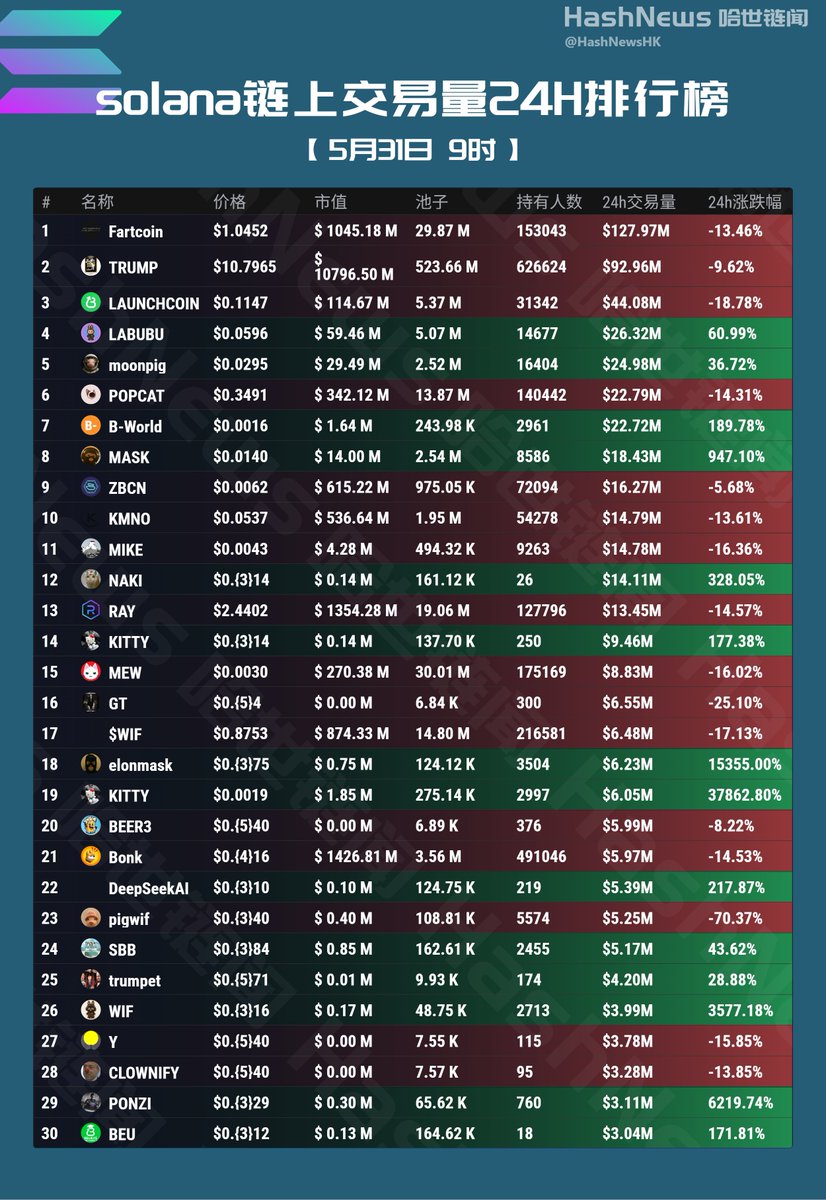The height and width of the screenshot is (1200, 826).
Task: Click the Solana logo at page corner
Action: [x=60, y=60]
